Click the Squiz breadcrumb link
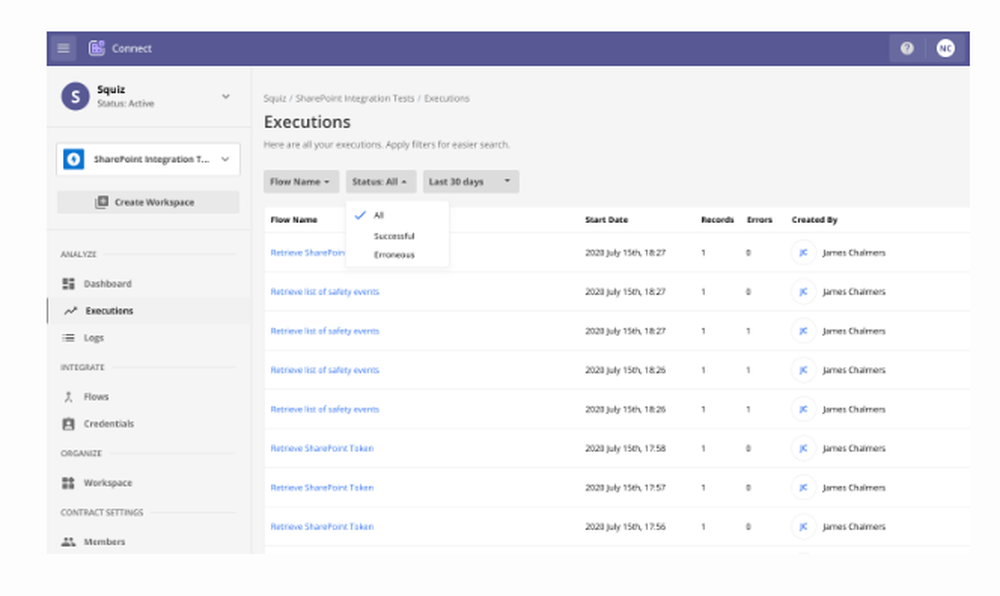1000x596 pixels. (274, 99)
